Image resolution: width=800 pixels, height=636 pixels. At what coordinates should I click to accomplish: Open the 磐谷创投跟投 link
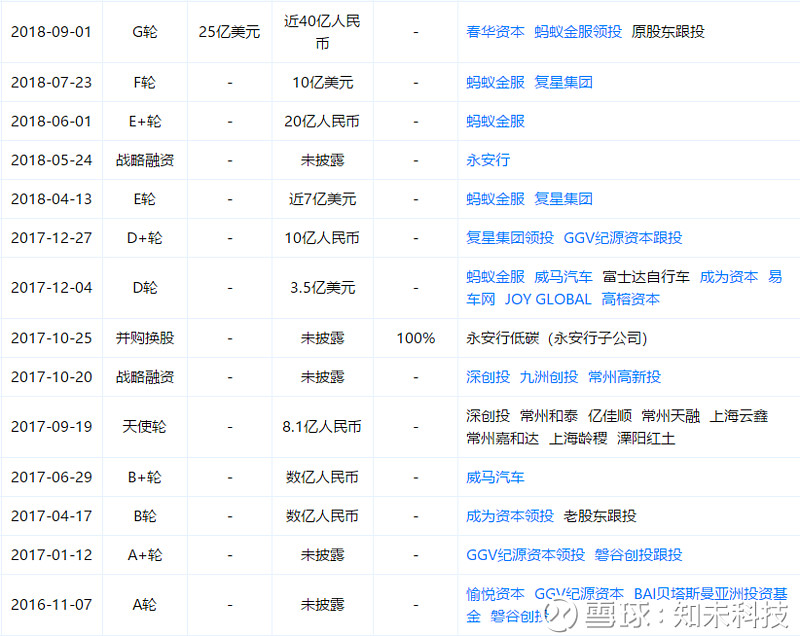coord(638,555)
